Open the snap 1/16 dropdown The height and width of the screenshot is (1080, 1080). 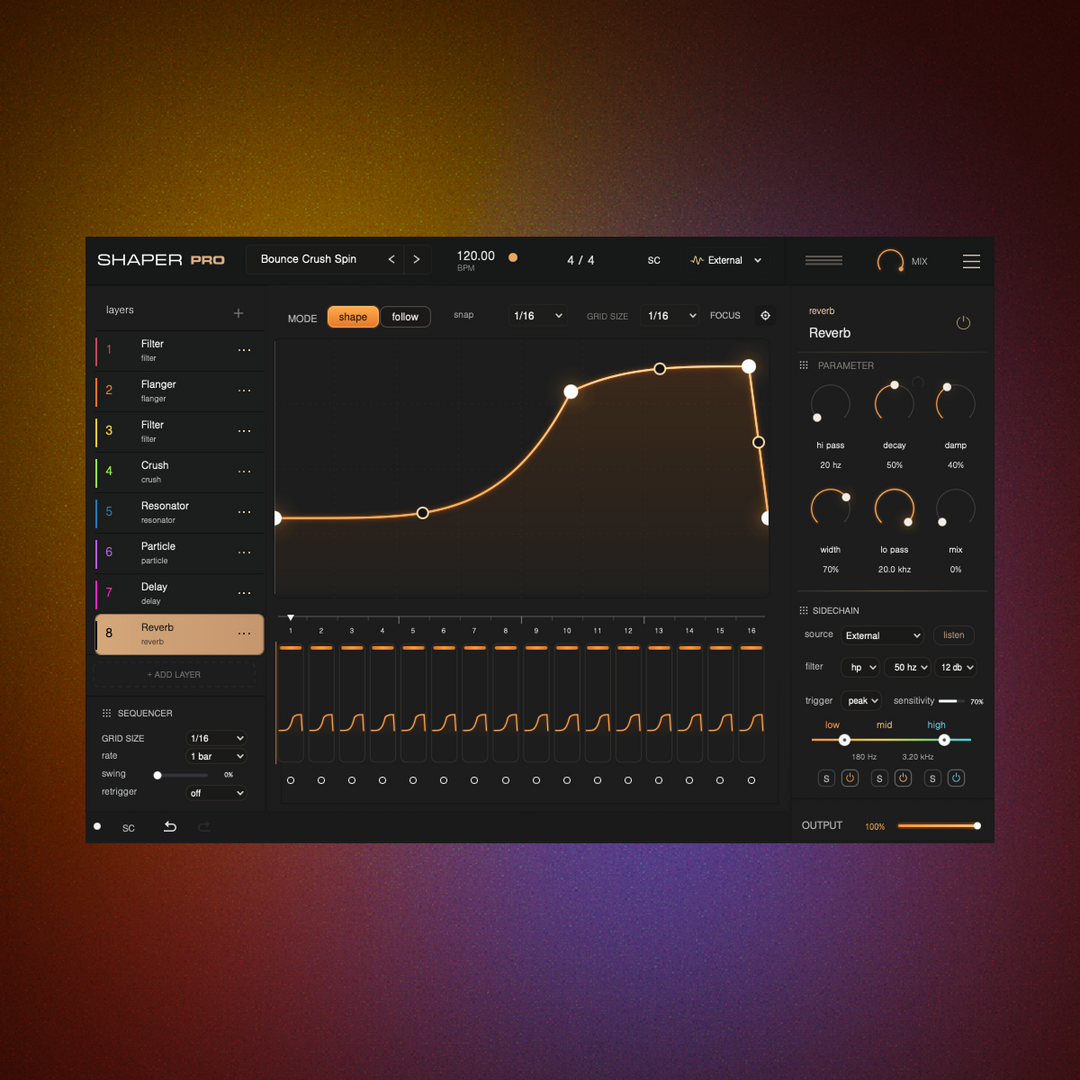click(x=538, y=315)
